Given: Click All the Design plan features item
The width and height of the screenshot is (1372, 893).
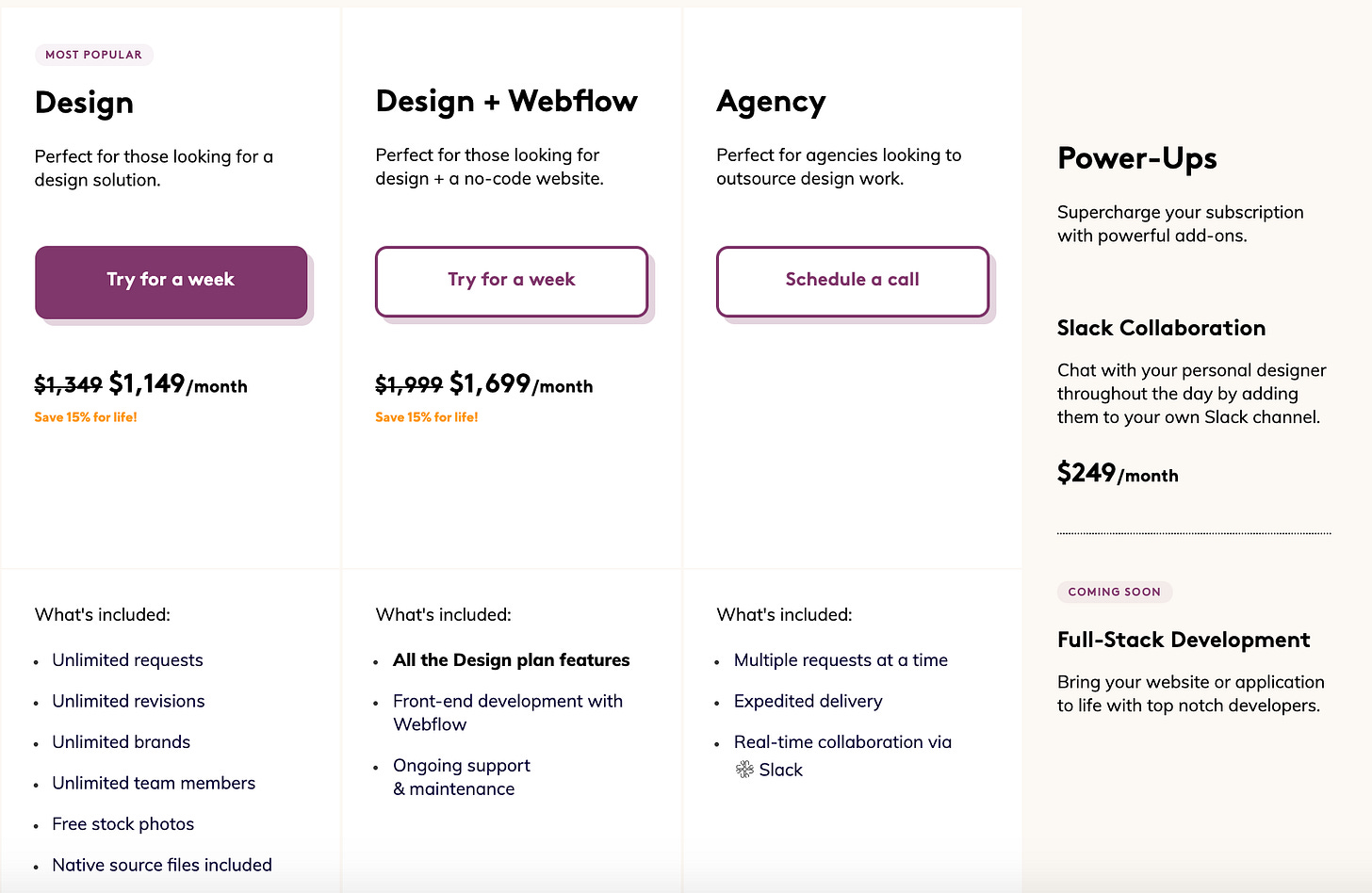Looking at the screenshot, I should click(x=512, y=660).
